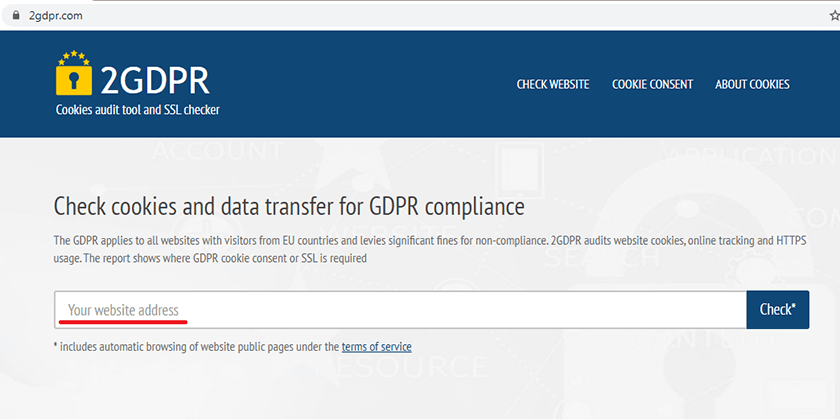Click the asterisk on the Check button
Image resolution: width=840 pixels, height=420 pixels.
pos(793,305)
